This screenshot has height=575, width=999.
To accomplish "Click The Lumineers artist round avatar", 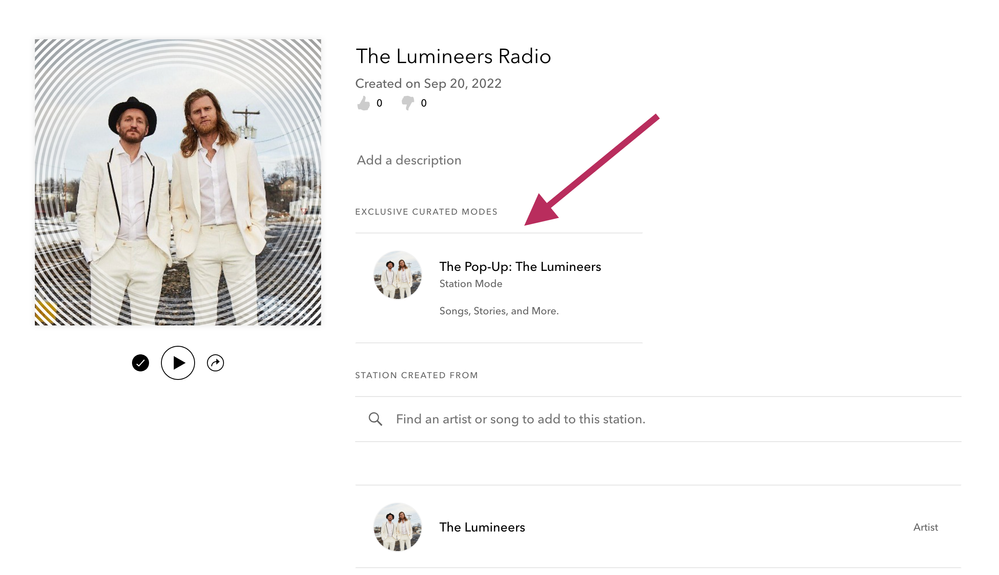I will pos(397,527).
